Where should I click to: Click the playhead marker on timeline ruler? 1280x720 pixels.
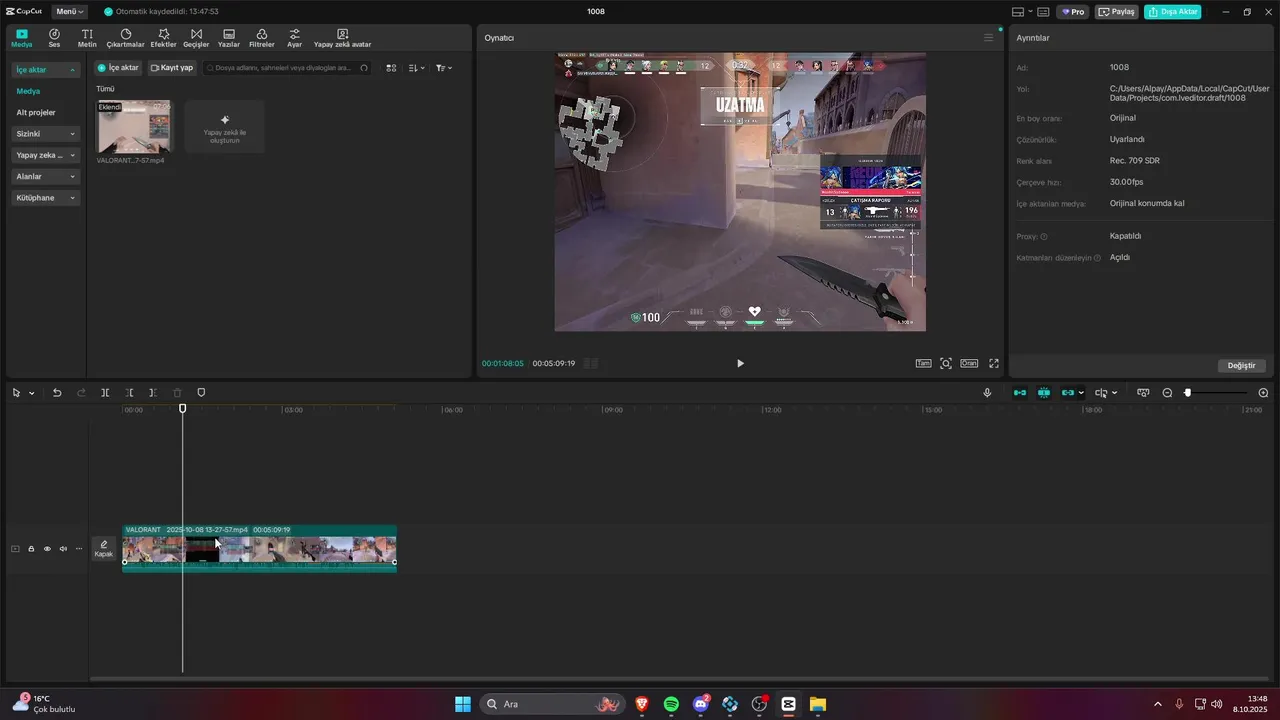(182, 408)
